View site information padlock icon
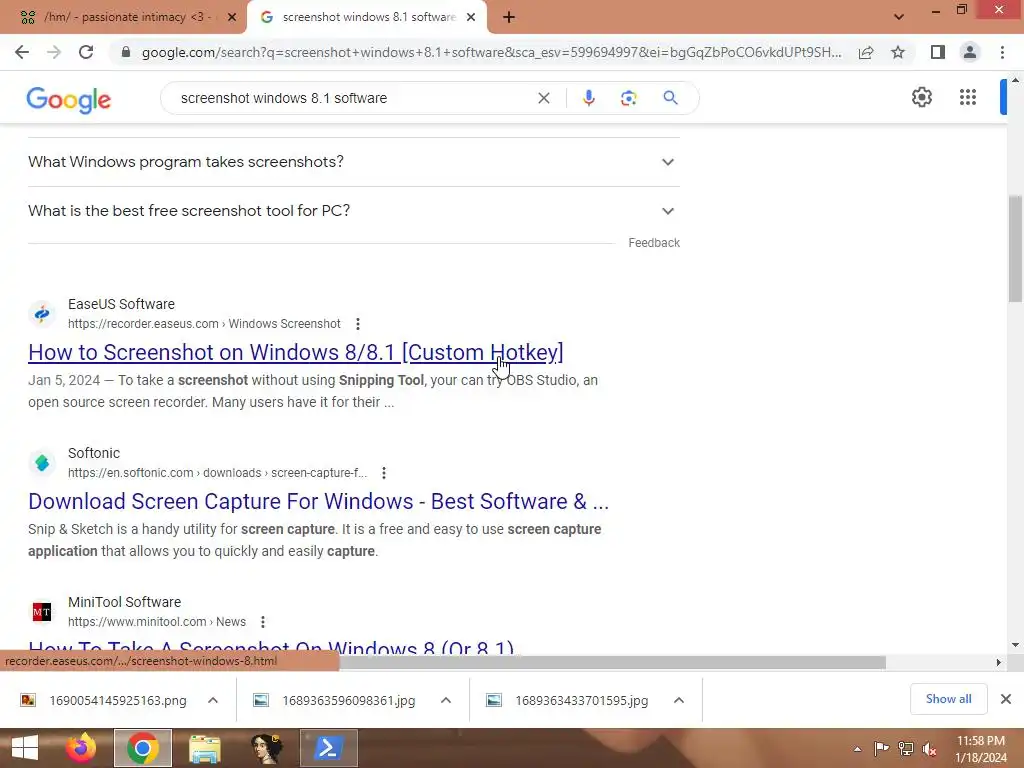 (126, 52)
